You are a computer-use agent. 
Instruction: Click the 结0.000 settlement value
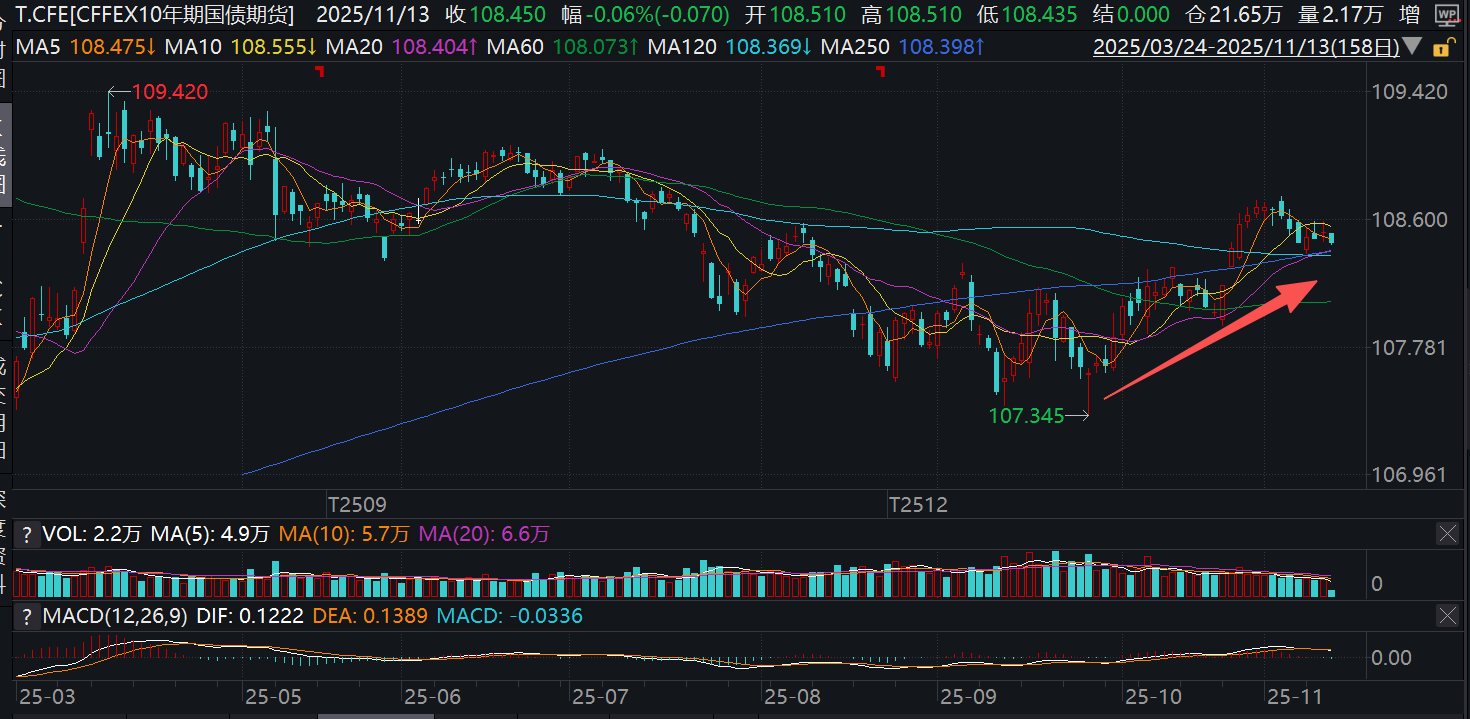pos(1131,15)
